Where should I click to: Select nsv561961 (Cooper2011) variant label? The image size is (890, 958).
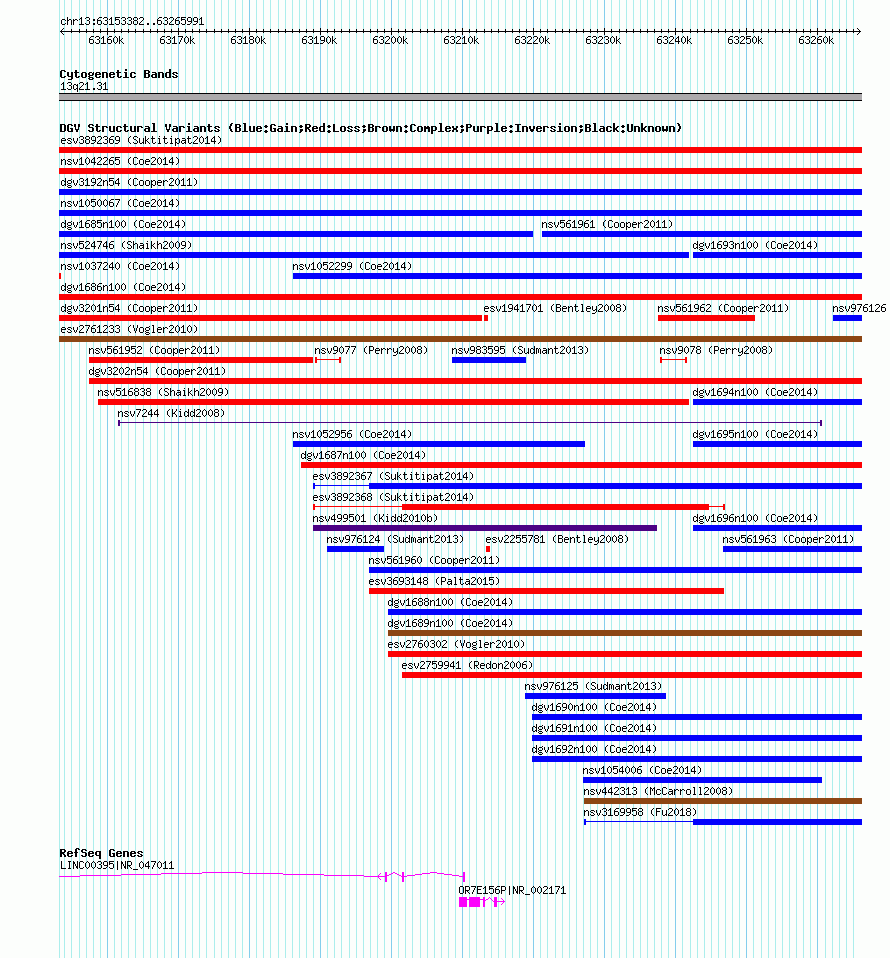[x=607, y=224]
